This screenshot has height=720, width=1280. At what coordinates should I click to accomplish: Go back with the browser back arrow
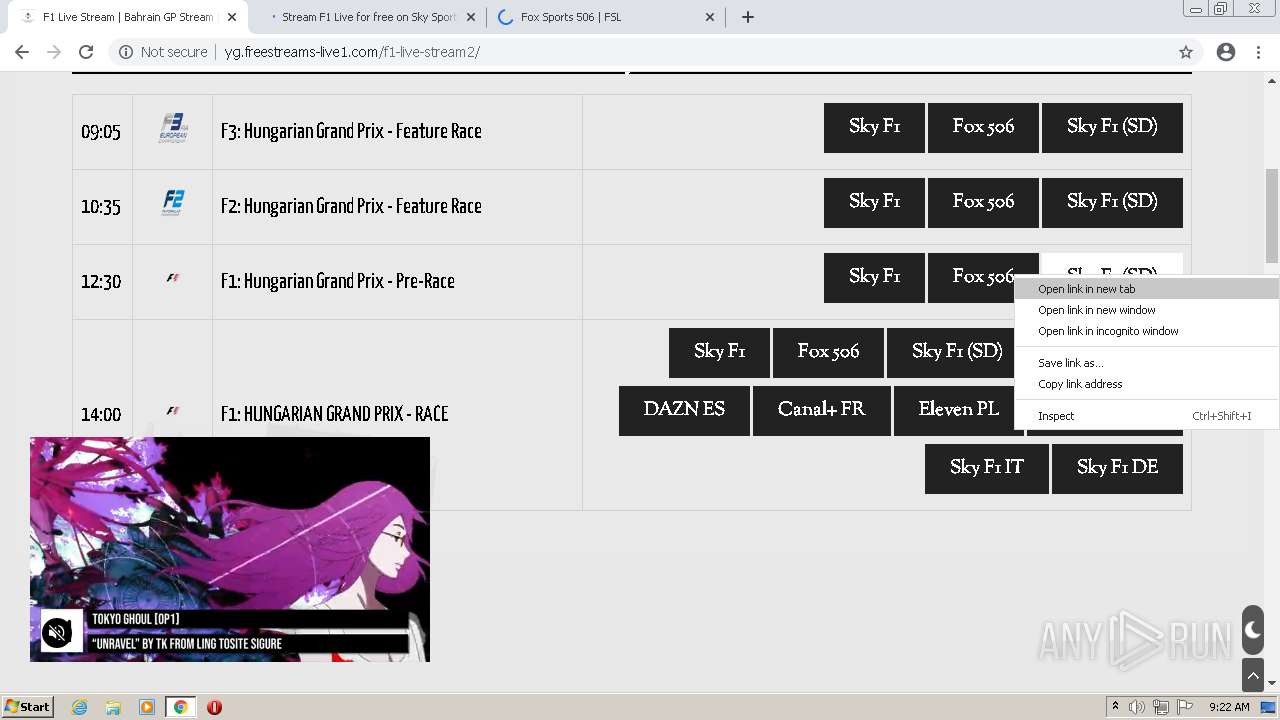point(22,52)
